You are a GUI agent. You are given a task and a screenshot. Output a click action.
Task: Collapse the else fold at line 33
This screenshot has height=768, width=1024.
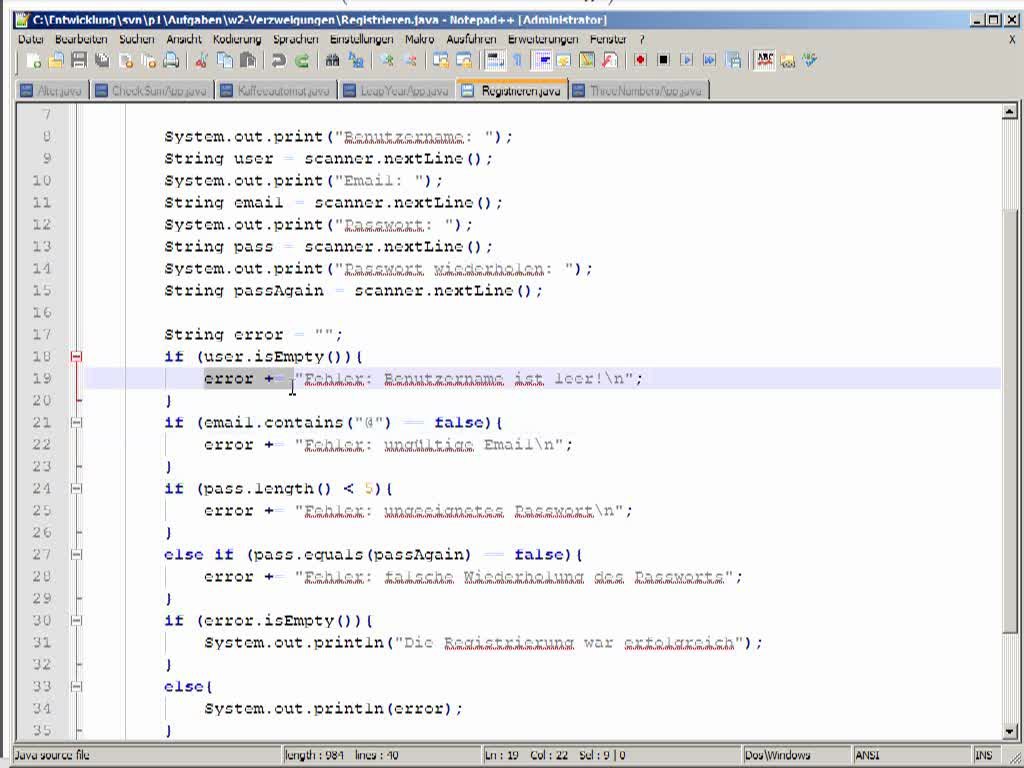coord(76,686)
